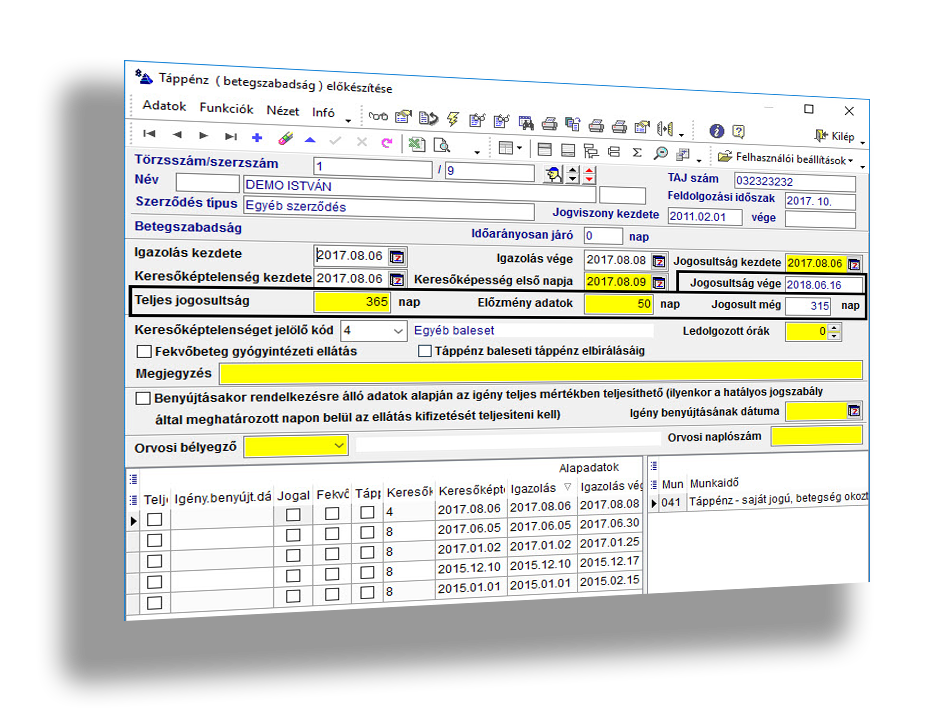The height and width of the screenshot is (726, 952).
Task: Expand overflow arrow after print preview icon
Action: [x=477, y=152]
